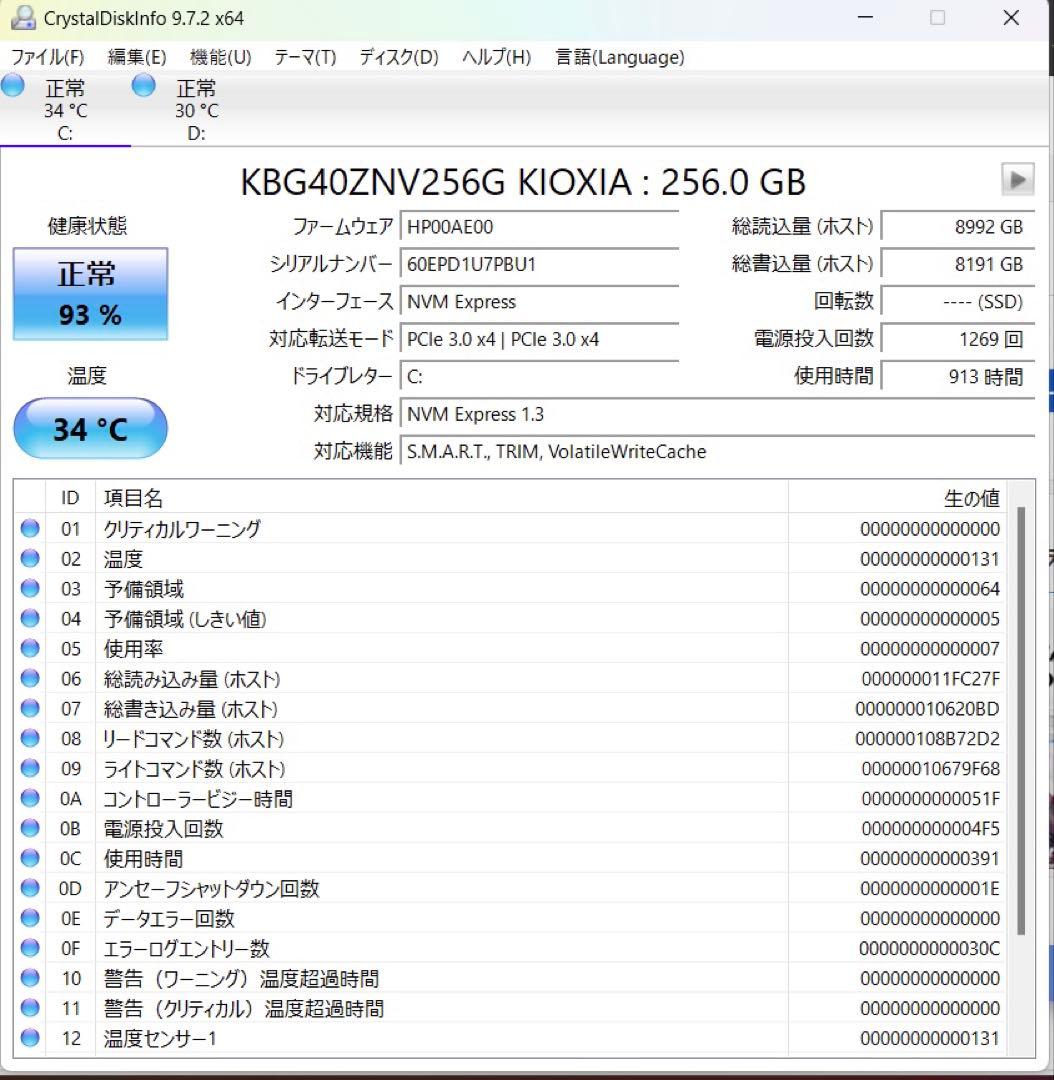The image size is (1054, 1080).
Task: Click the 34°C temperature badge
Action: [90, 429]
